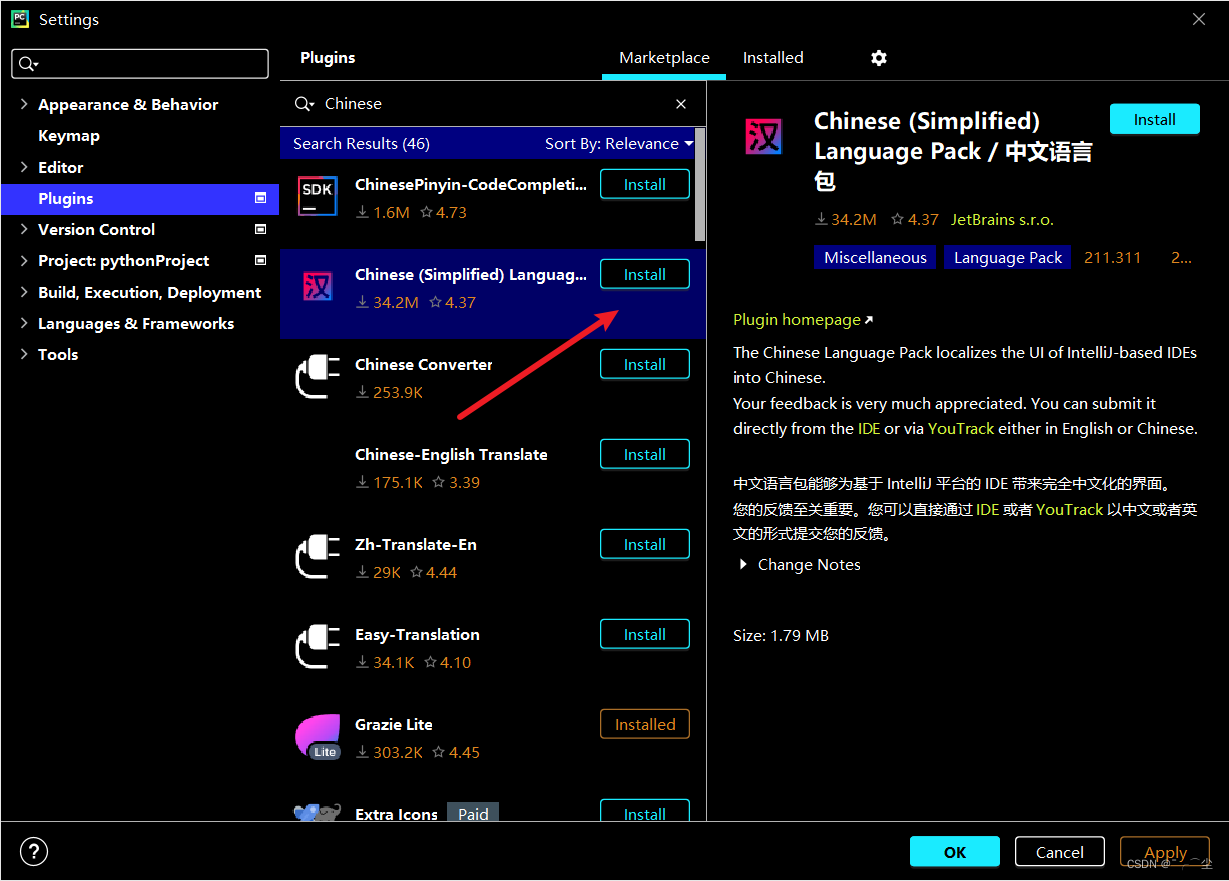
Task: Click Install button in plugin details panel
Action: pos(1155,119)
